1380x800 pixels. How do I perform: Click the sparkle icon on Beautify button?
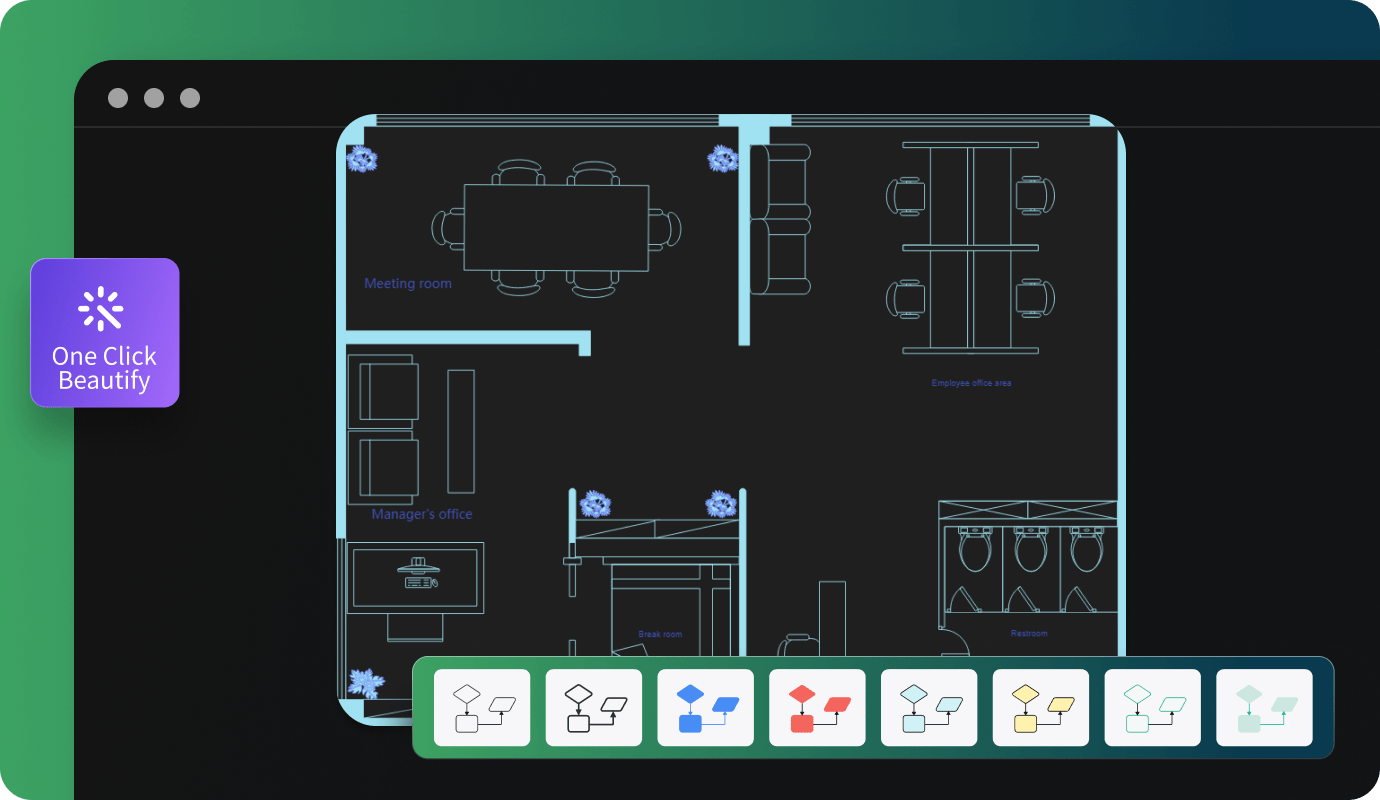101,309
